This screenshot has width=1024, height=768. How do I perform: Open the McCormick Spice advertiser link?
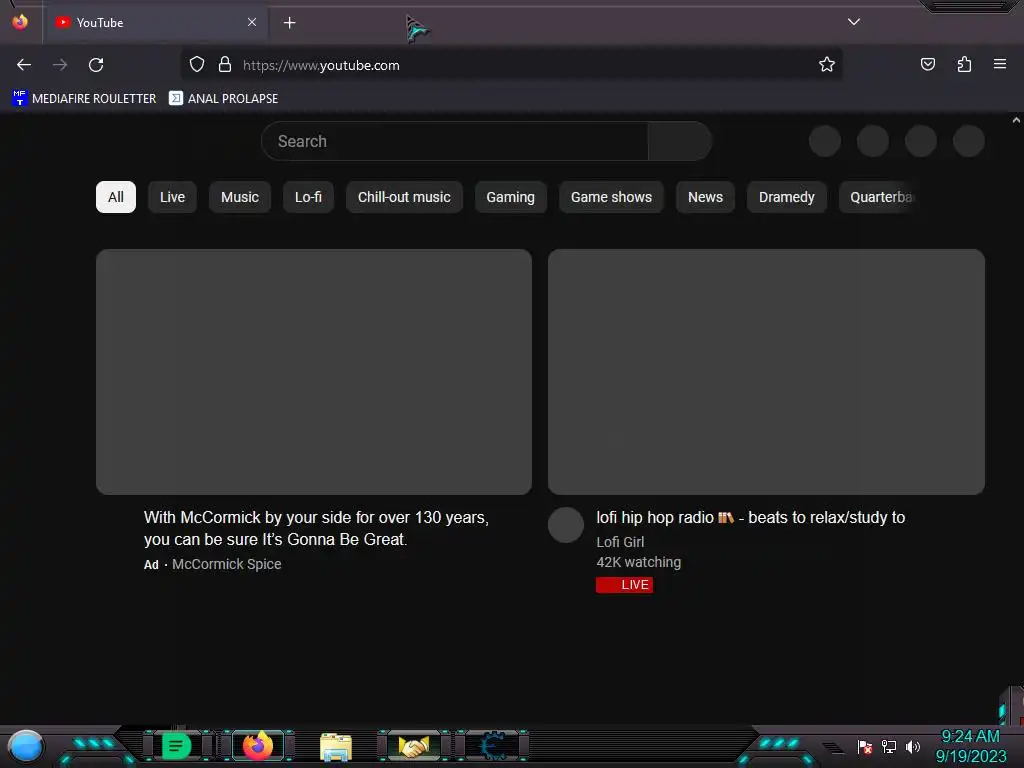[227, 564]
